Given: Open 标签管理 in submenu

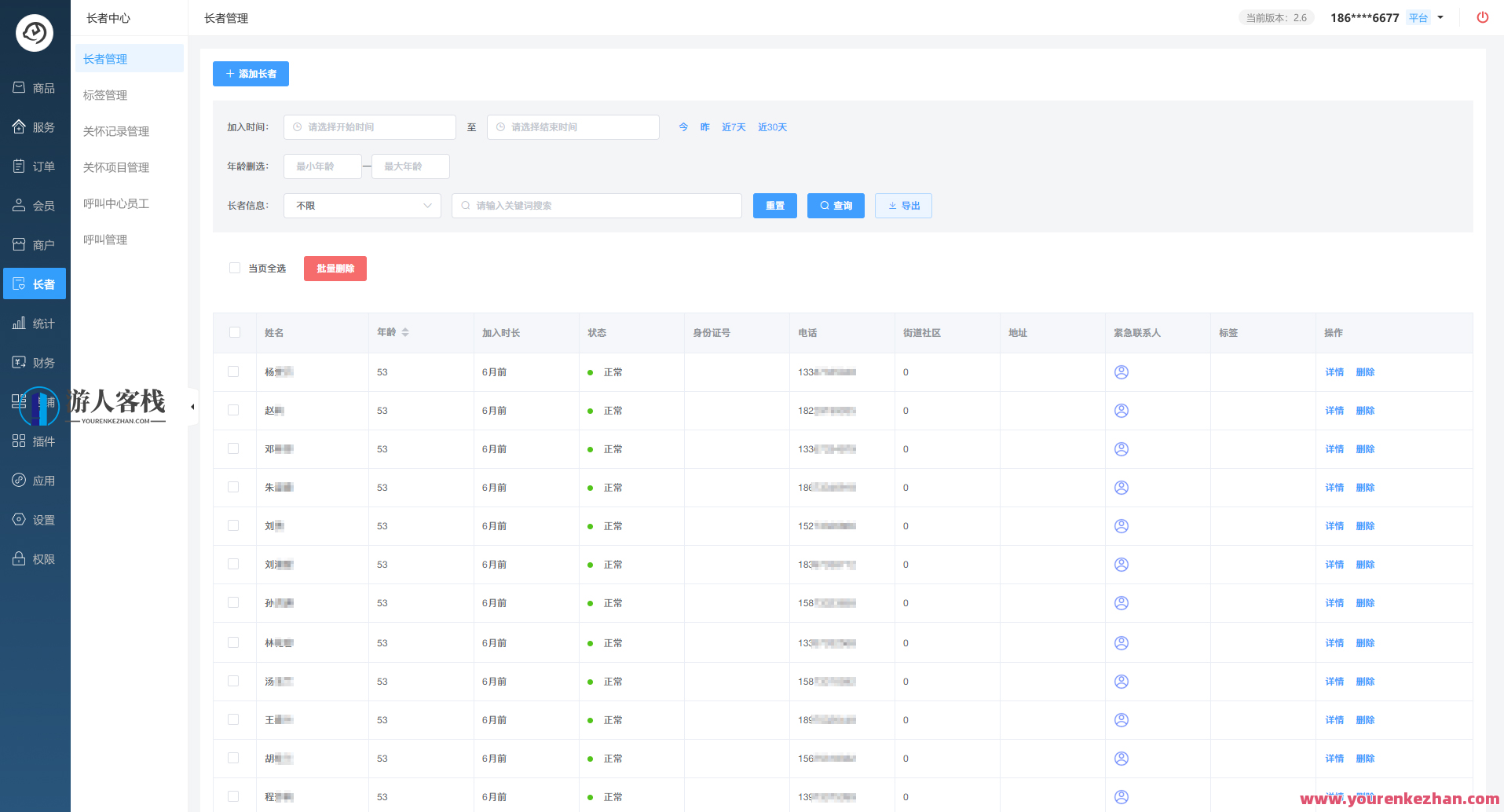Looking at the screenshot, I should pos(105,95).
